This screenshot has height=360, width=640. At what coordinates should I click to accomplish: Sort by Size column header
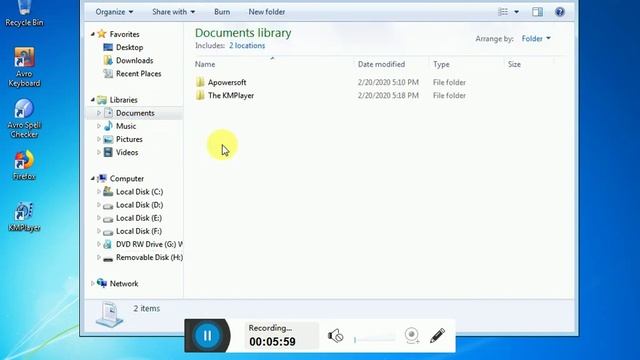click(x=514, y=64)
